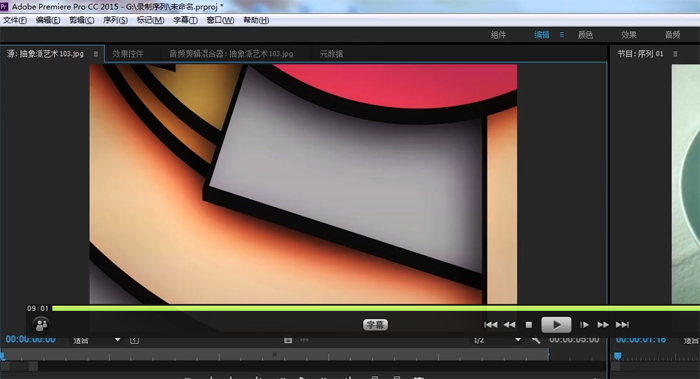Click the program monitor preview image
The width and height of the screenshot is (700, 379).
click(686, 184)
